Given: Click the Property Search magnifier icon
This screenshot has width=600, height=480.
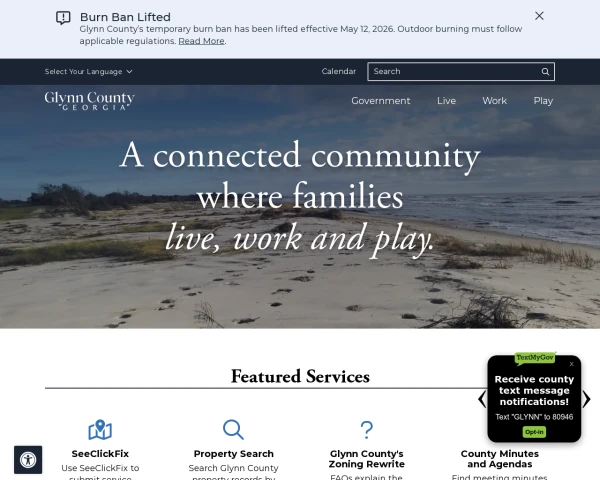Looking at the screenshot, I should 233,429.
